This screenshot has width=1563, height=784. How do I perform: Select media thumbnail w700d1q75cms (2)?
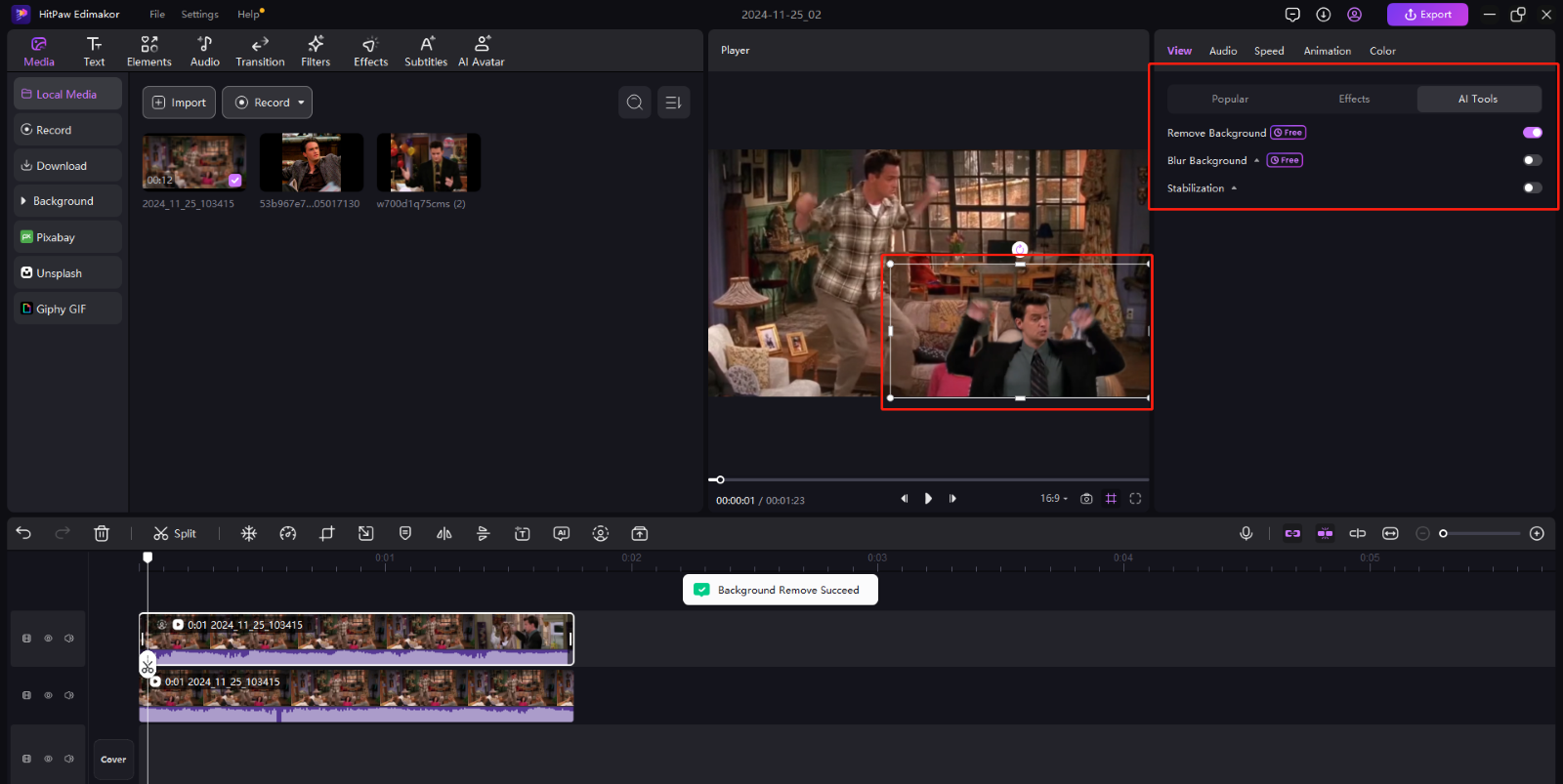coord(429,162)
